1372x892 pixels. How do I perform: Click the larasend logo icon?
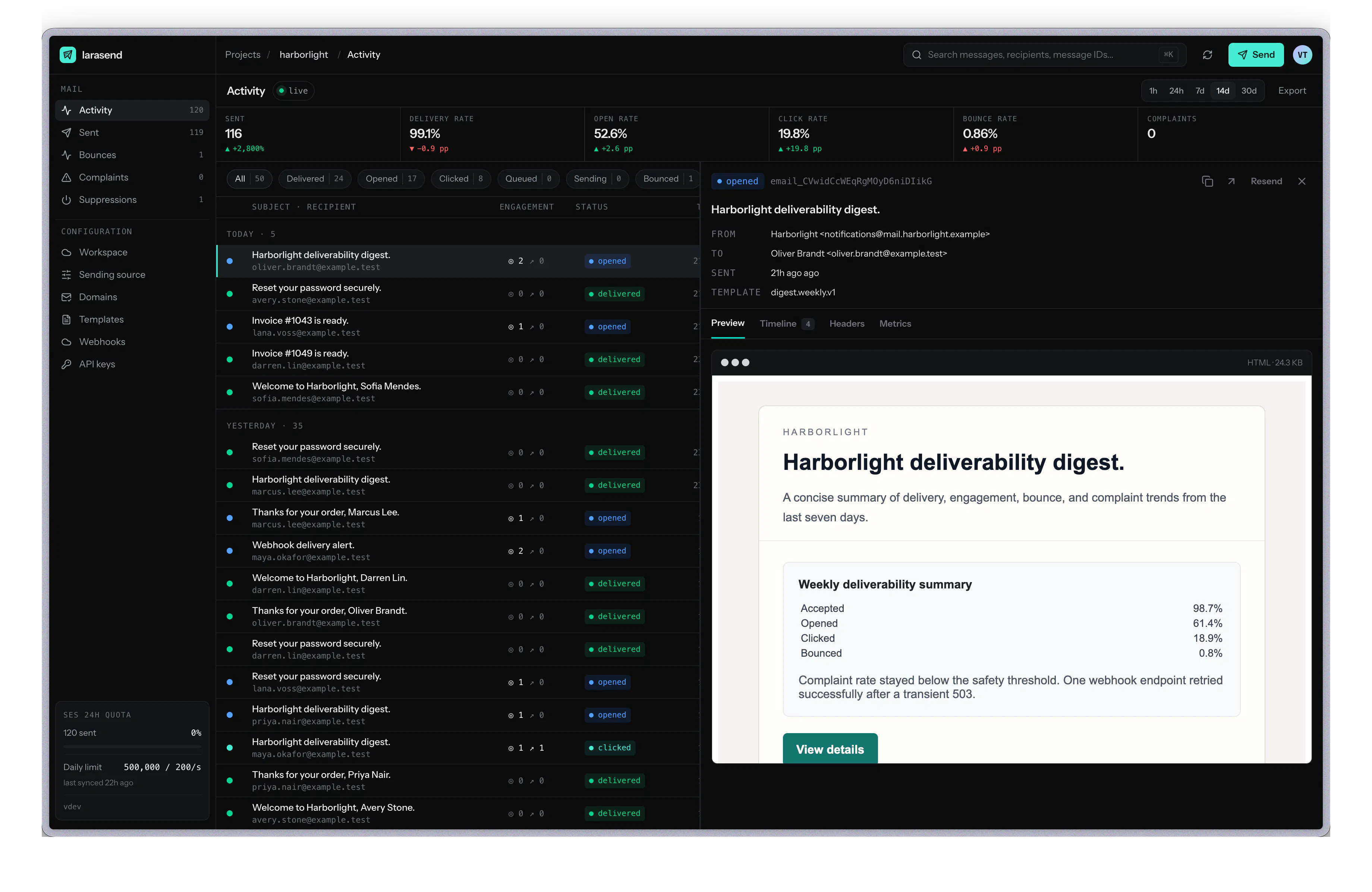tap(68, 55)
